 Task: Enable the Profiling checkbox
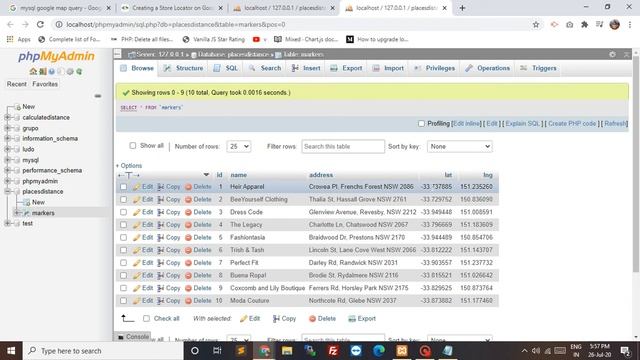tap(421, 123)
